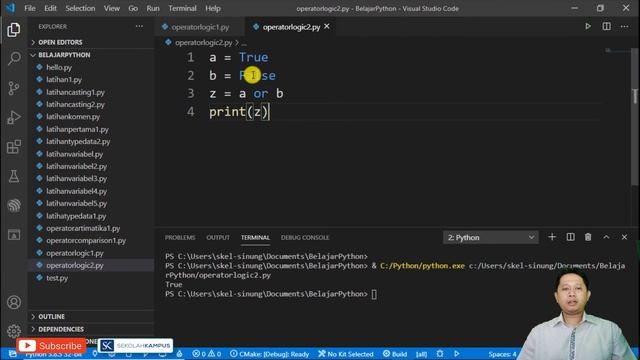Create a new terminal with plus icon
This screenshot has height=360, width=640.
pyautogui.click(x=552, y=237)
